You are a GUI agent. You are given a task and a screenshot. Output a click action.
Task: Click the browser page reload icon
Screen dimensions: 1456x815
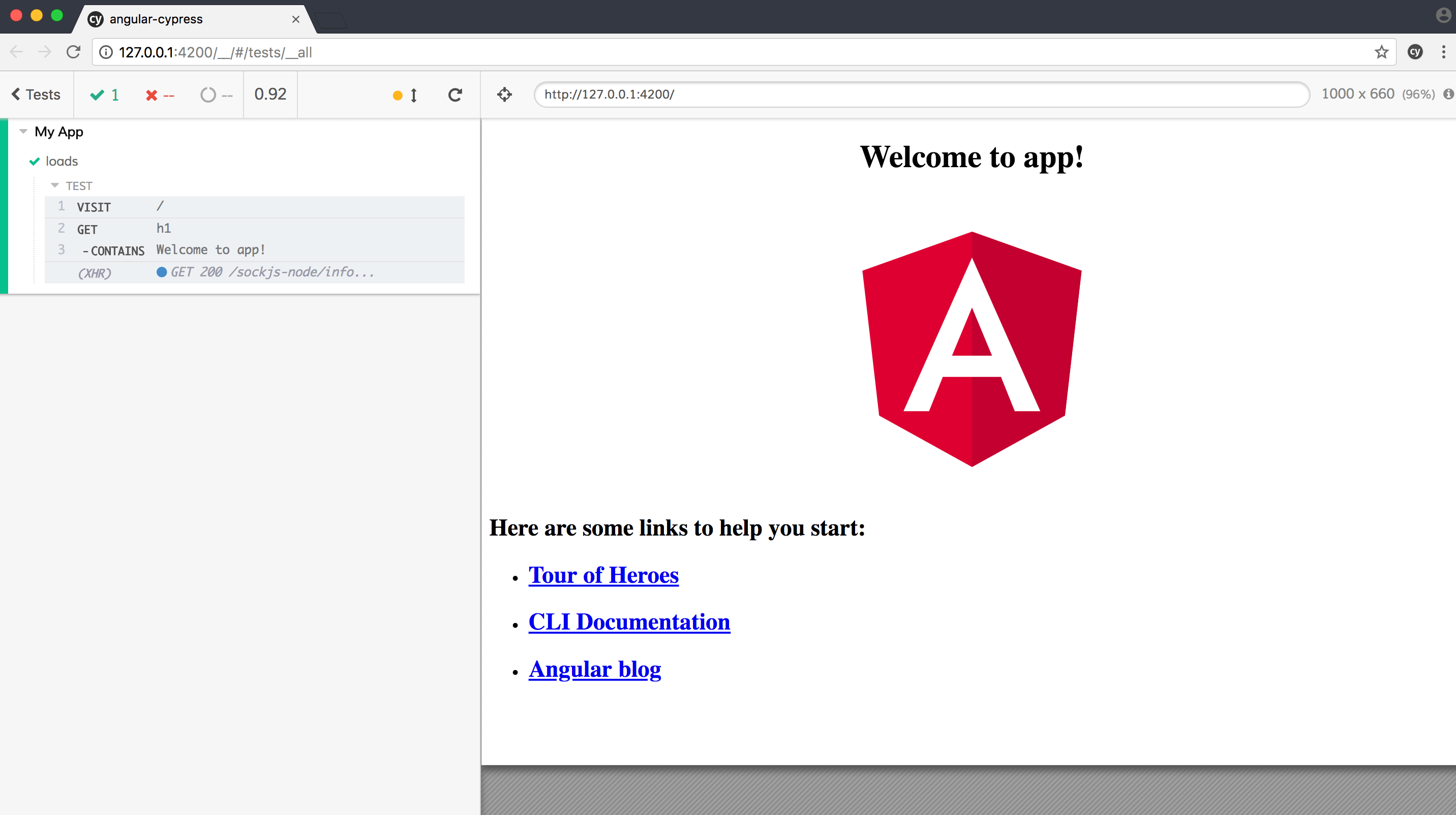coord(74,51)
